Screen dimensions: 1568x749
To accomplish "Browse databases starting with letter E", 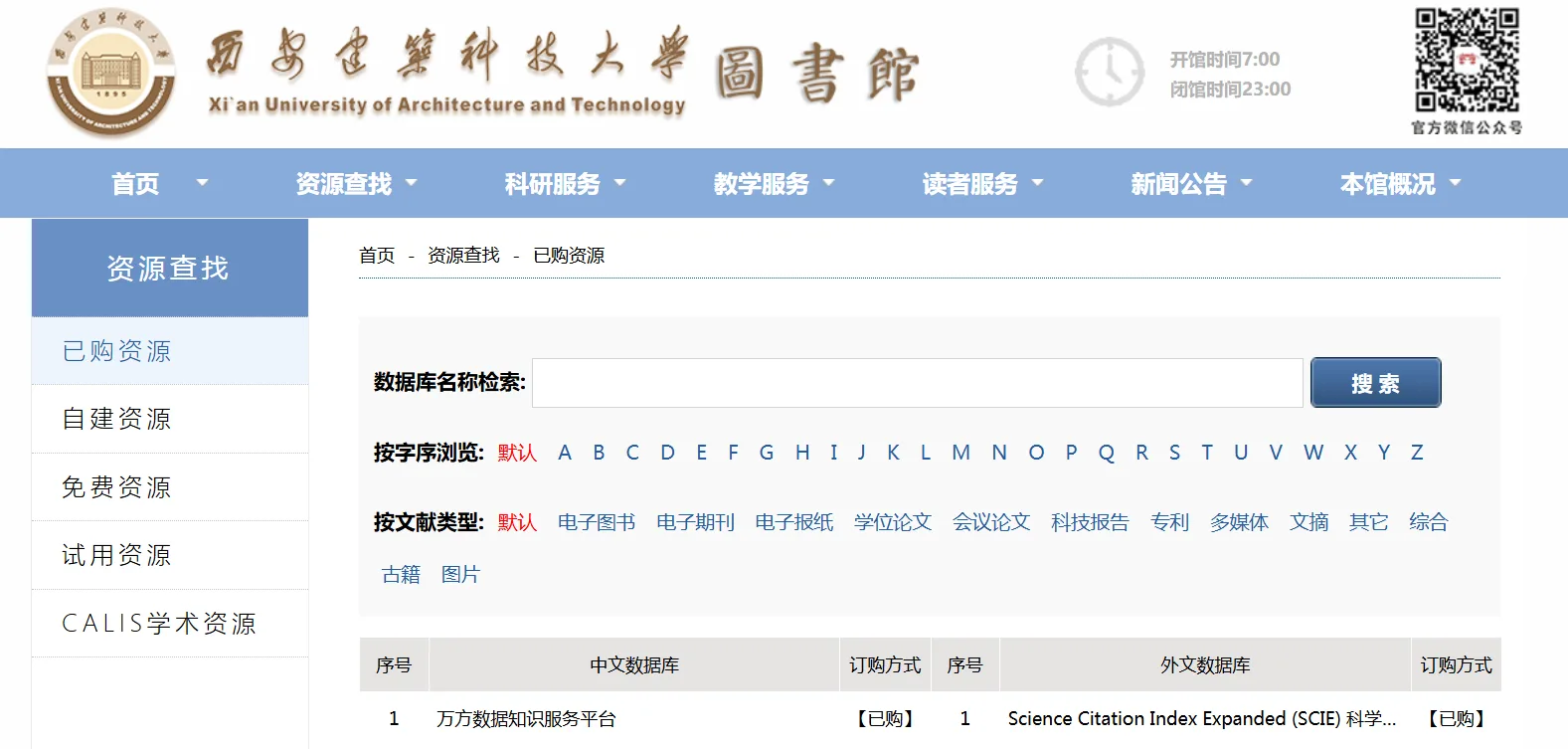I will click(x=701, y=453).
